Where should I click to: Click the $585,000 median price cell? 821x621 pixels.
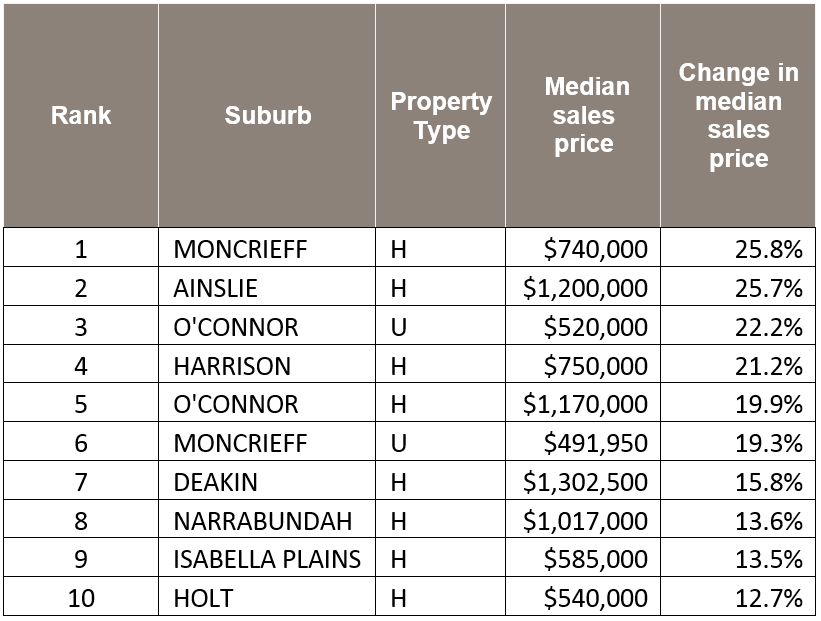pos(596,560)
